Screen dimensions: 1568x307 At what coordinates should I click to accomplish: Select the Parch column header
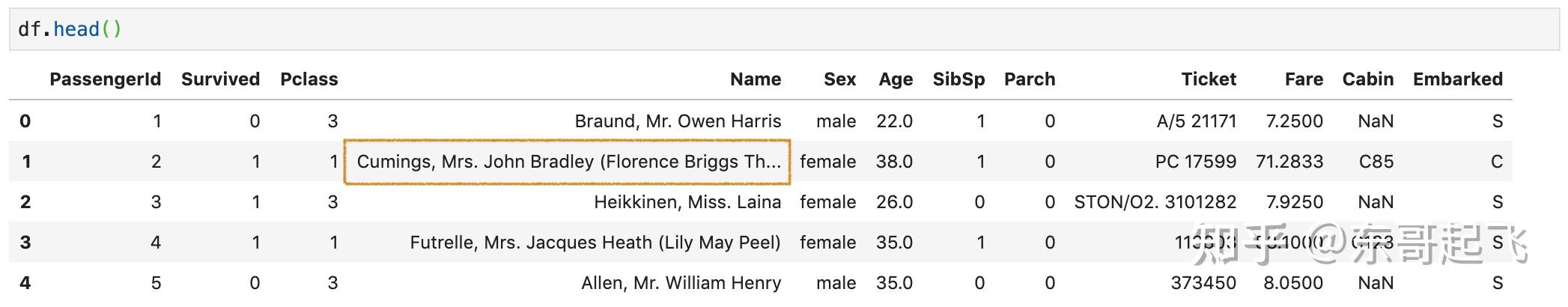1029,79
